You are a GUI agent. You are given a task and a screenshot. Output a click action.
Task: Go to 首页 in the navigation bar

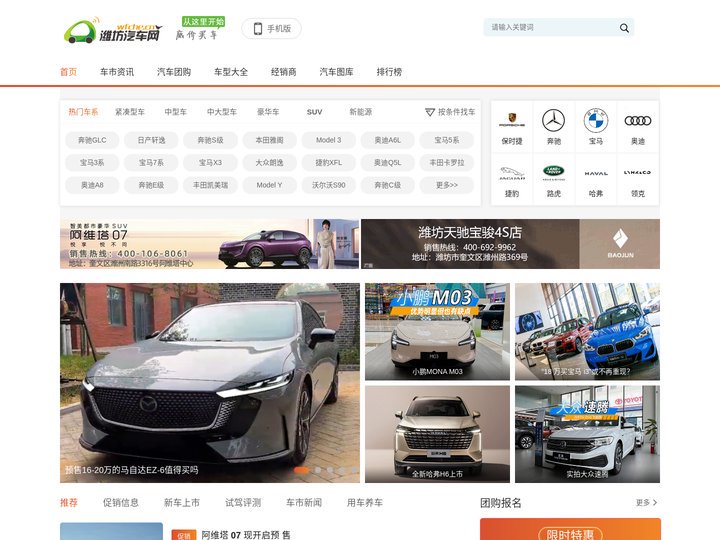tap(68, 72)
